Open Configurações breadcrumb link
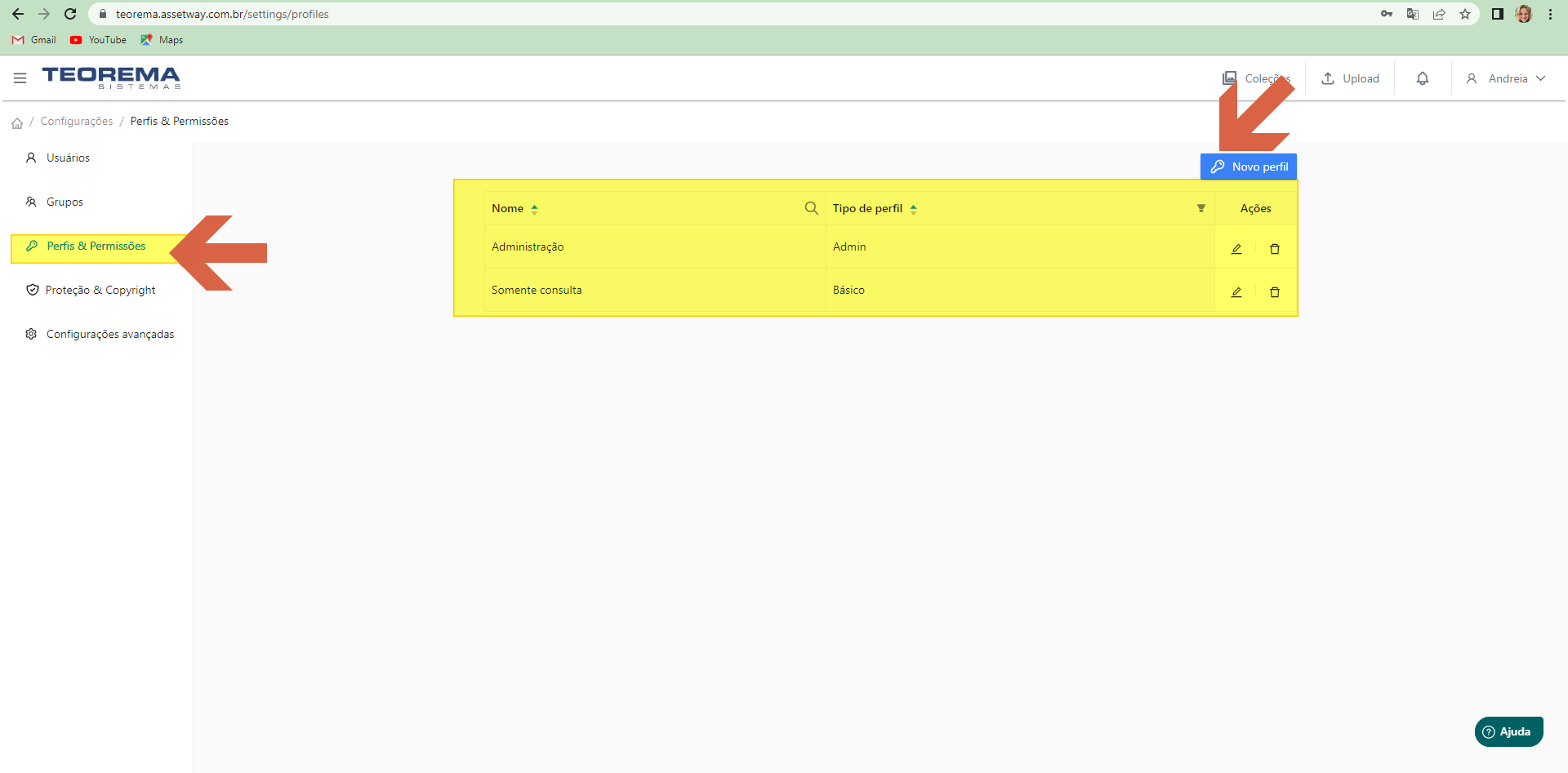Screen dimensions: 1568x773 77,121
